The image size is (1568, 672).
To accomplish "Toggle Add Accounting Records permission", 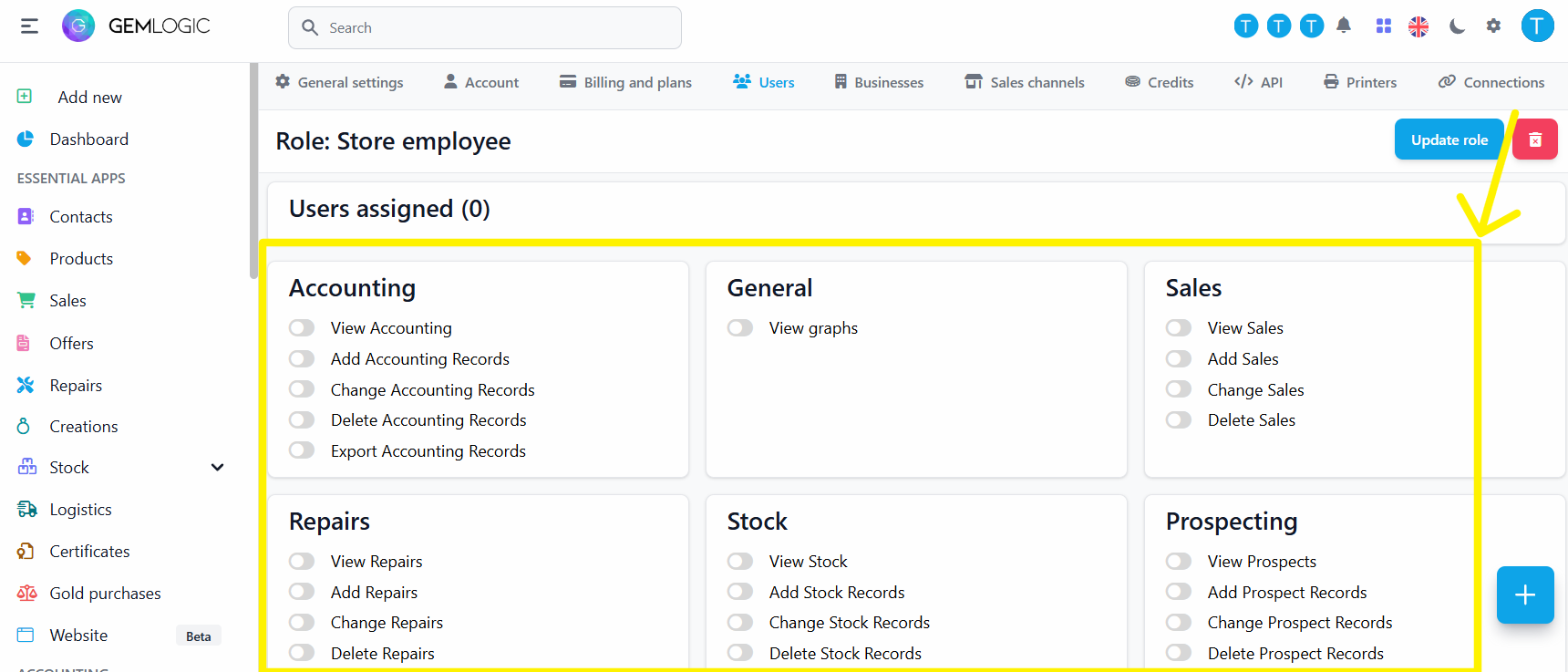I will pyautogui.click(x=302, y=358).
